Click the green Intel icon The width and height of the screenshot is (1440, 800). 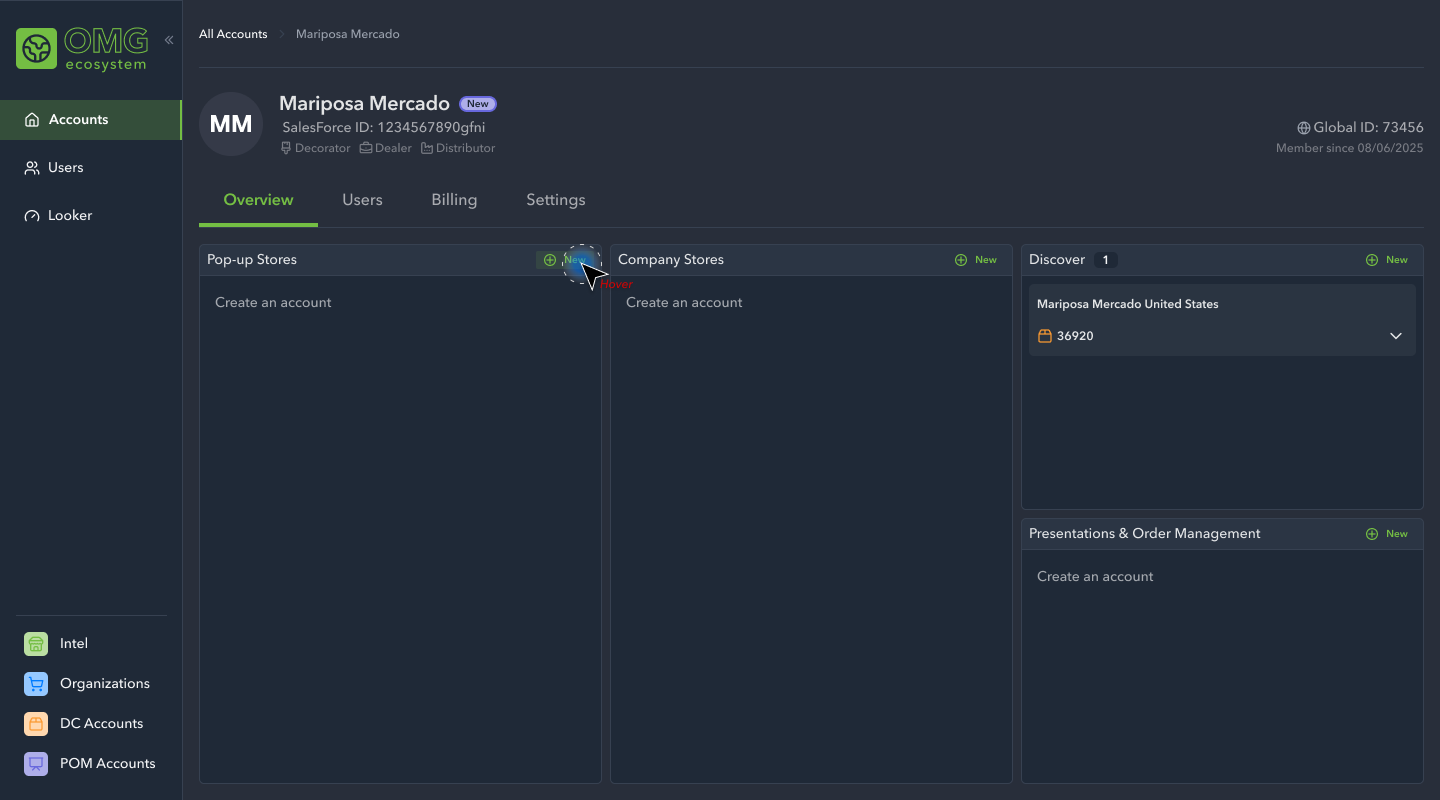coord(36,644)
